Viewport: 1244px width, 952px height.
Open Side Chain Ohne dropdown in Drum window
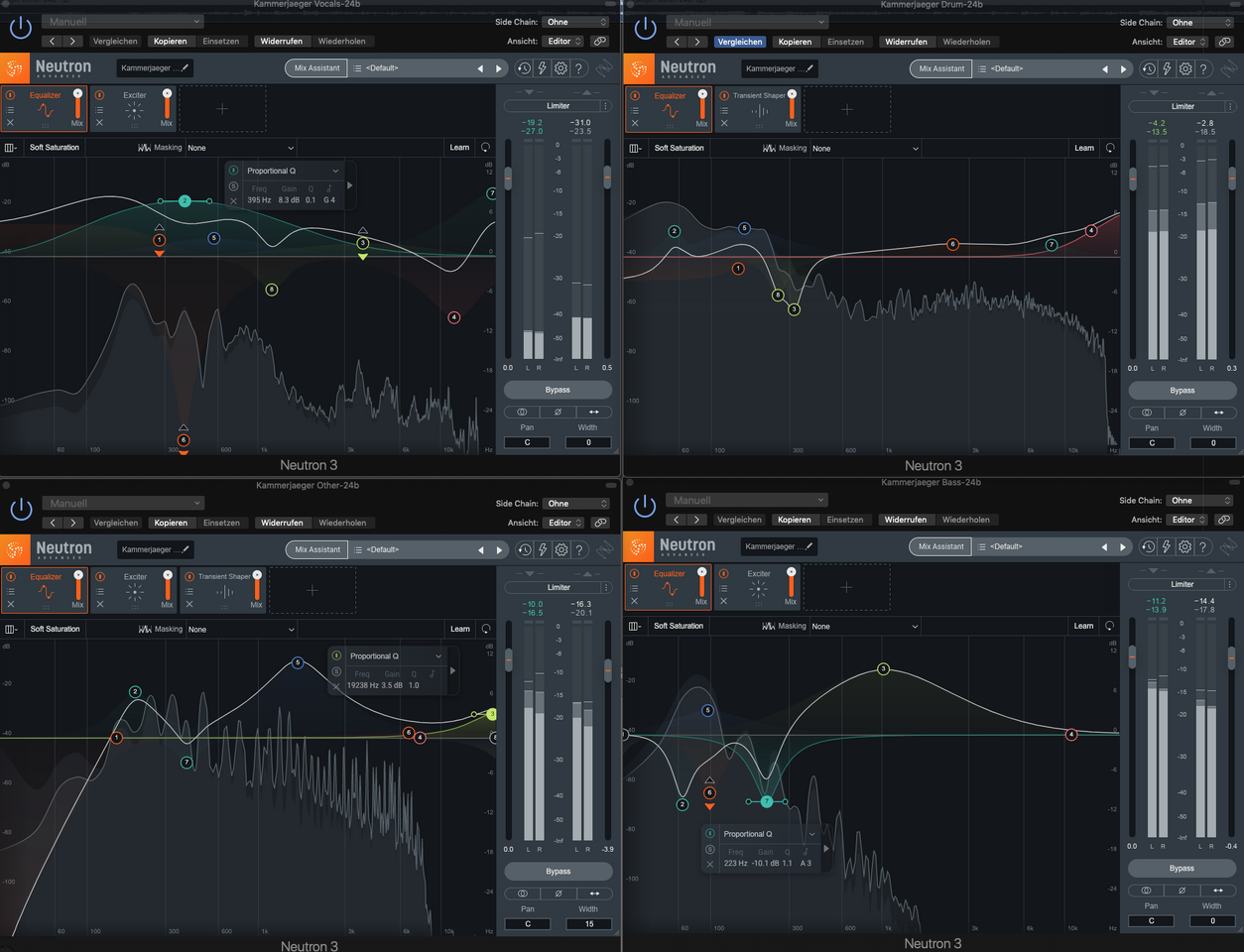click(1198, 22)
